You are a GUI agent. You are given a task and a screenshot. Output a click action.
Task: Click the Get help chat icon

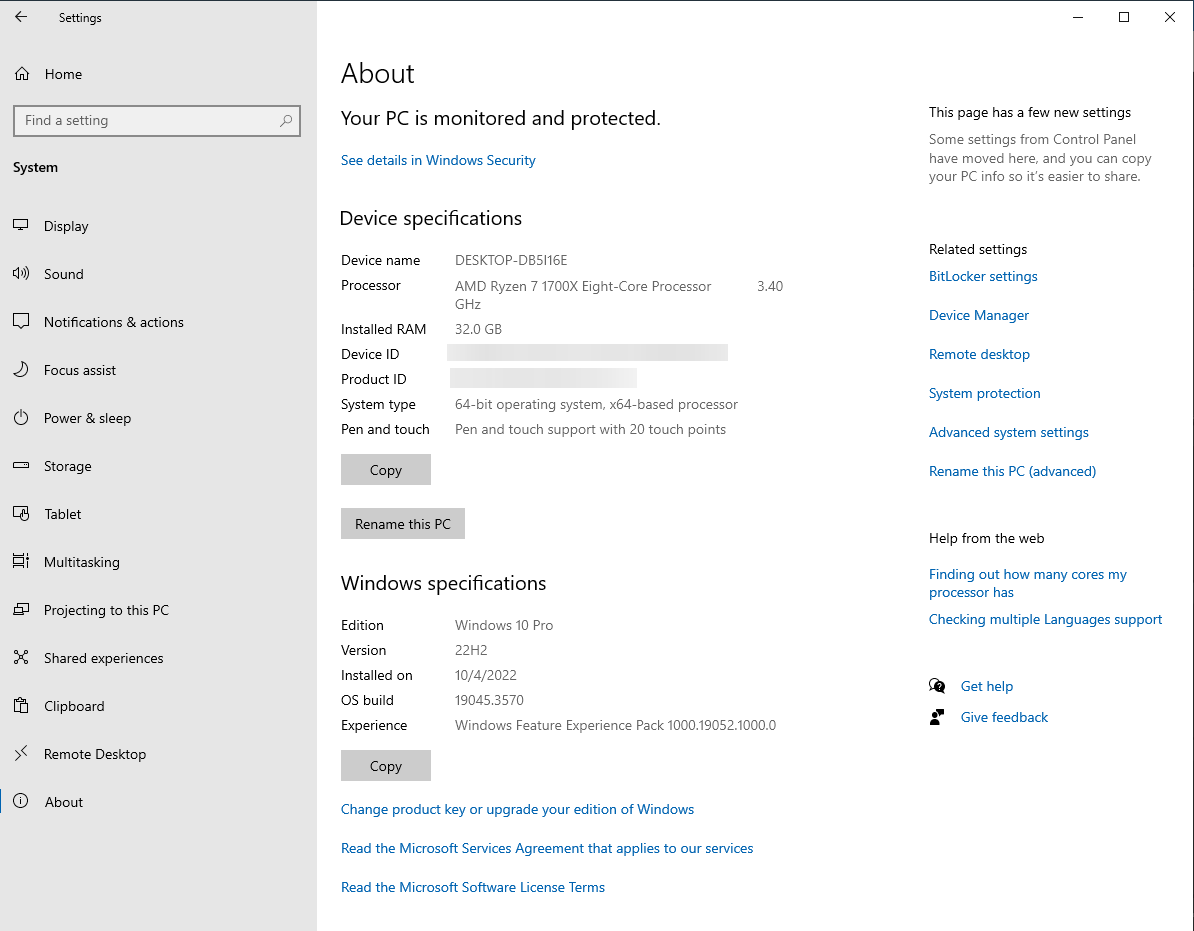pyautogui.click(x=937, y=686)
